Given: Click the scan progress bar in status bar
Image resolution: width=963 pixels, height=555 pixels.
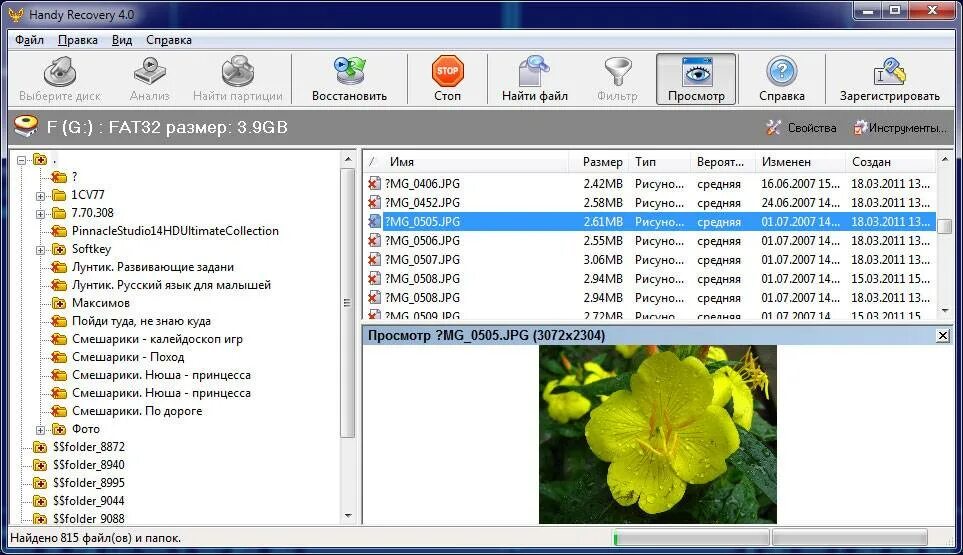Looking at the screenshot, I should [x=690, y=538].
